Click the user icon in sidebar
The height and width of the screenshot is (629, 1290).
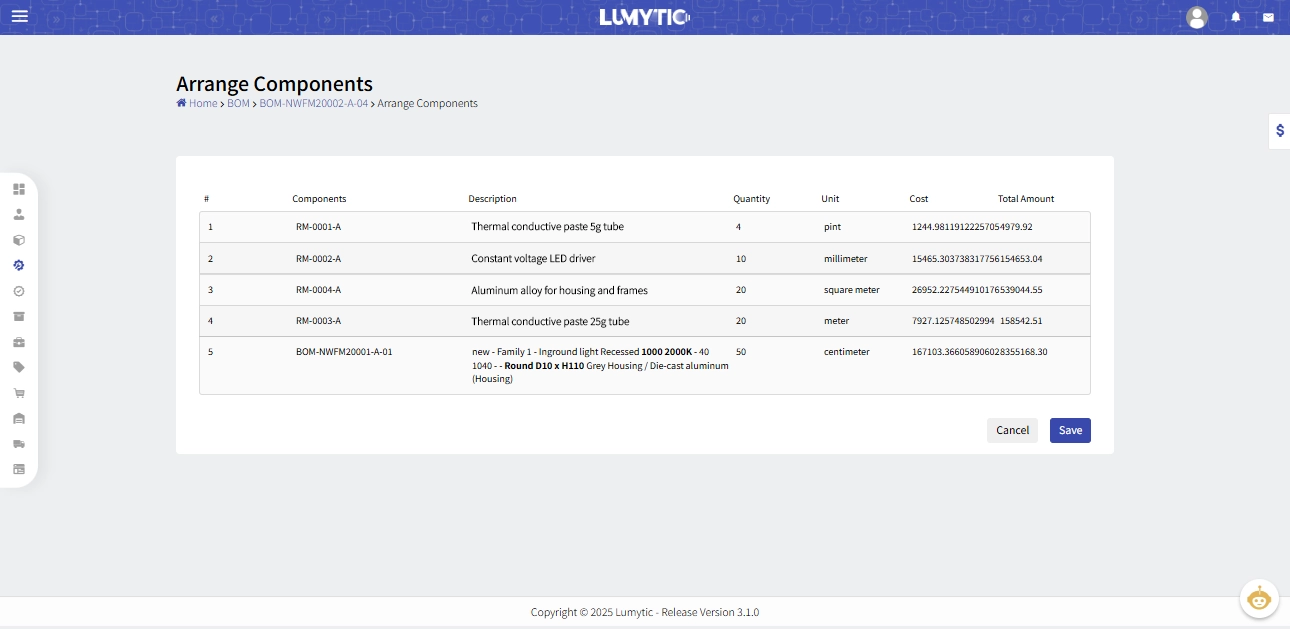[x=19, y=214]
